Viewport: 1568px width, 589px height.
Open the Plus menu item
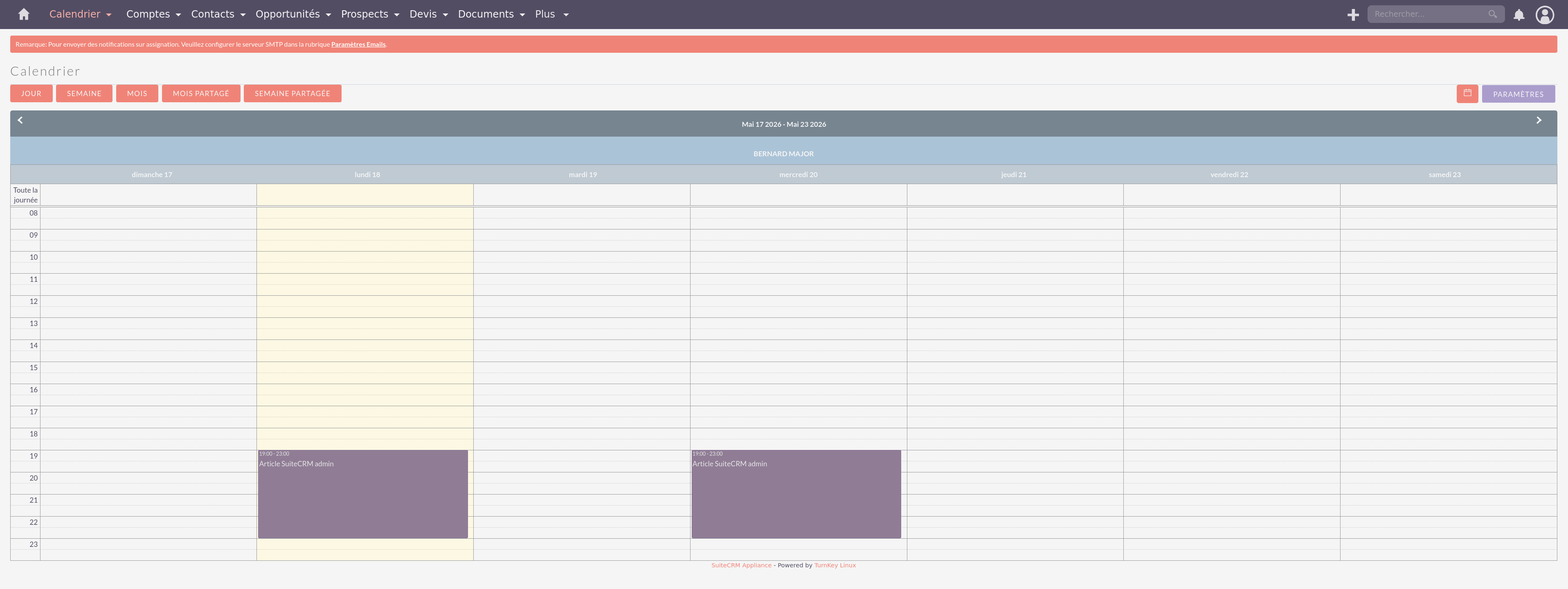[x=545, y=14]
